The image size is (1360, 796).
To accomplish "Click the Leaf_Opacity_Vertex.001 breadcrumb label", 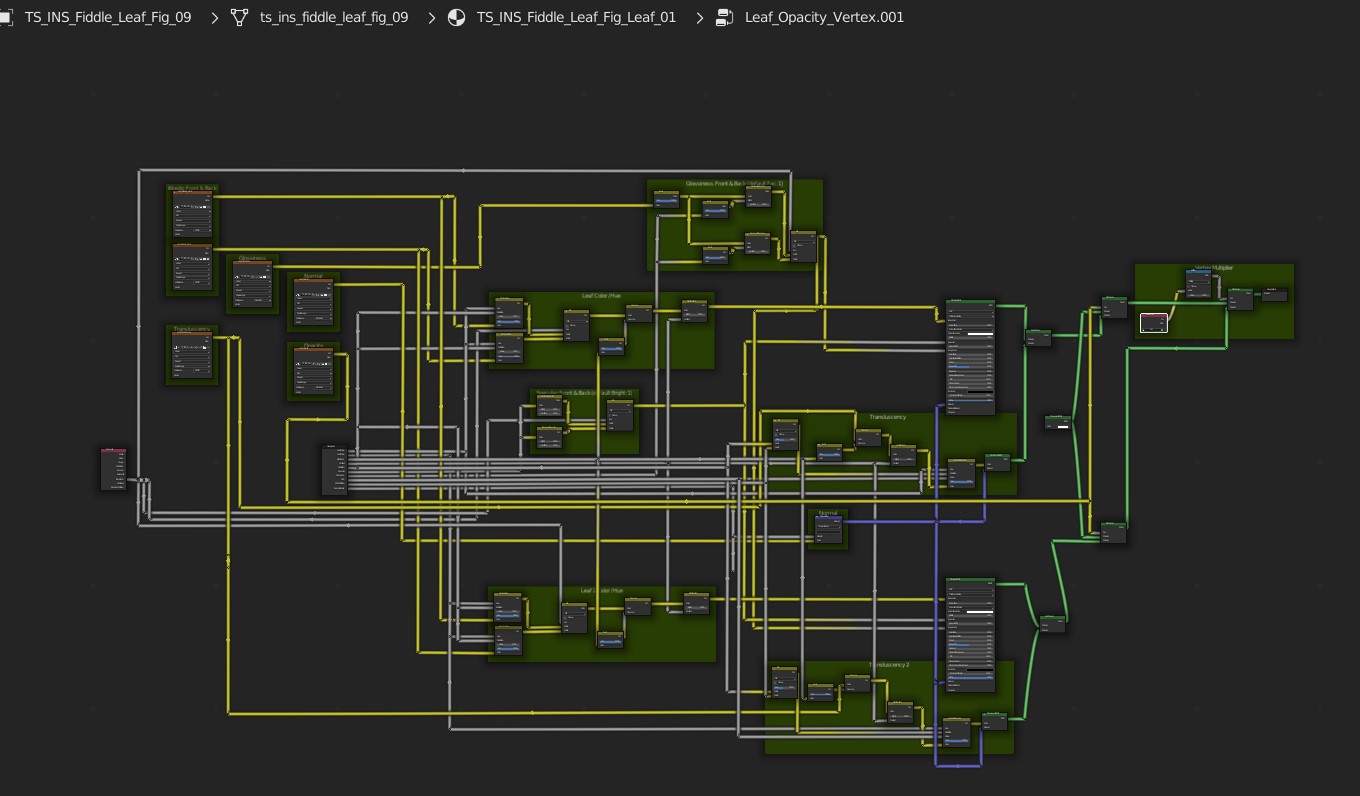I will (824, 17).
